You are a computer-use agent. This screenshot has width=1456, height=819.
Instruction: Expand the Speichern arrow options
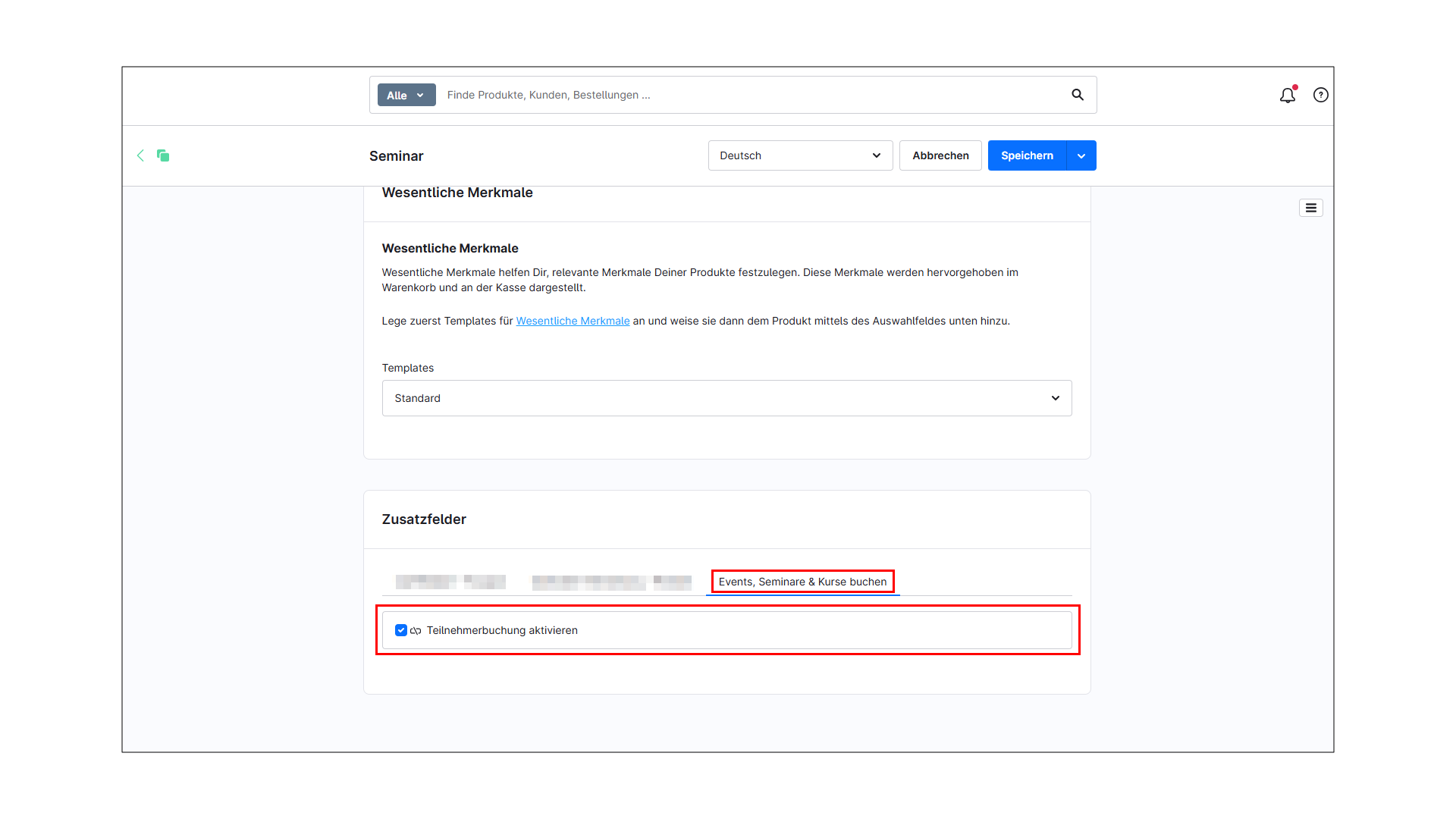1081,155
